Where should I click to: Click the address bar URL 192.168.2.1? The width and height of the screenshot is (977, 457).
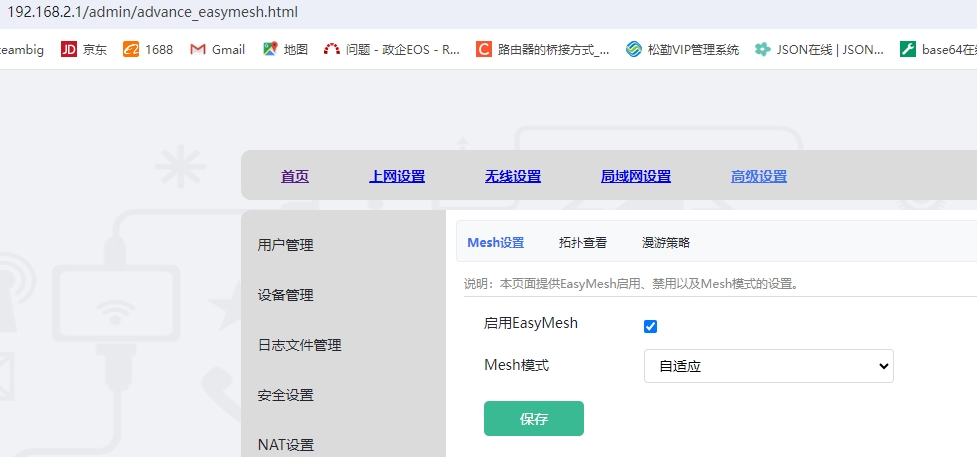[x=153, y=12]
